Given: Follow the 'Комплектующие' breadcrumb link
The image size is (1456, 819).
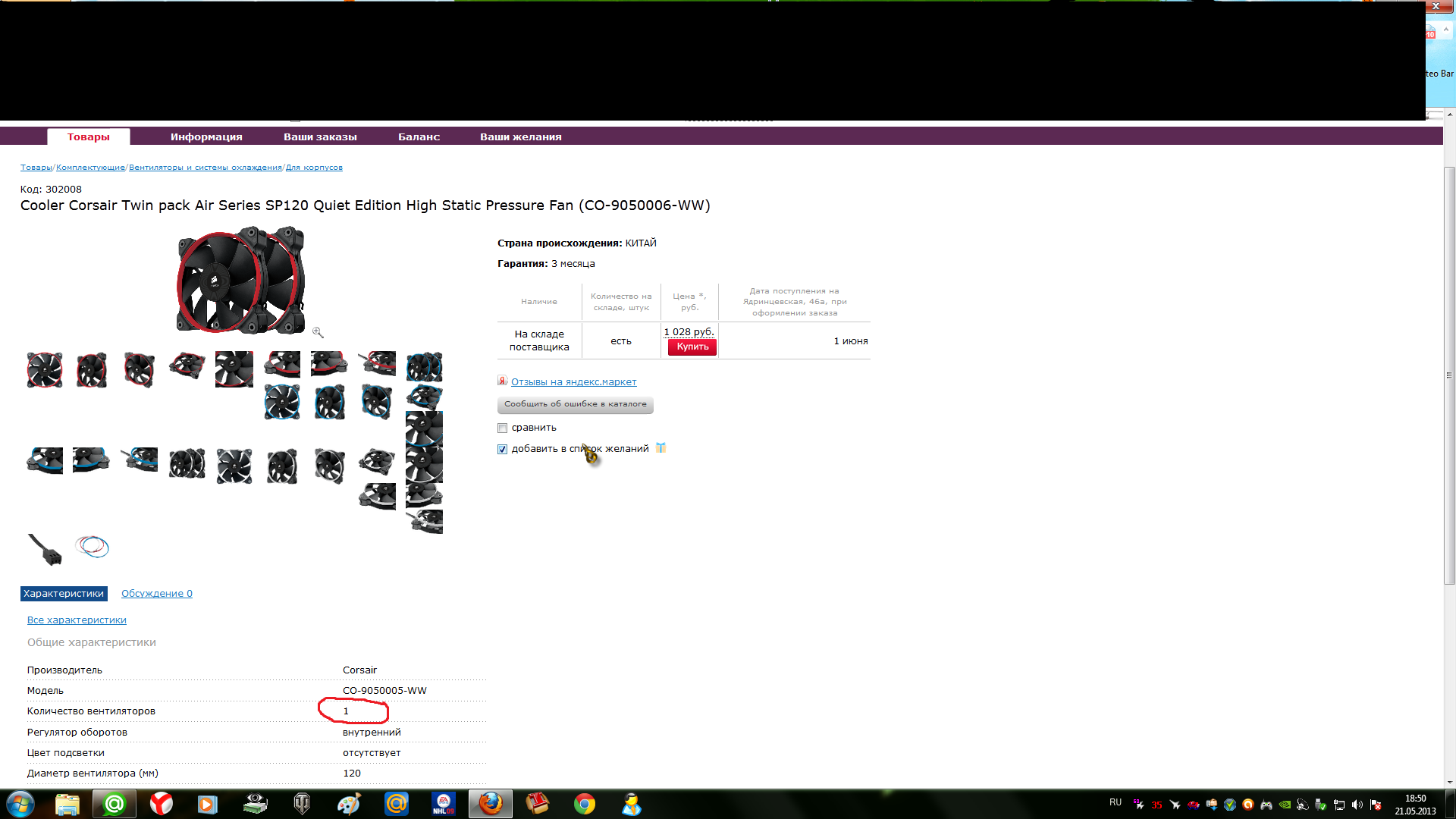Looking at the screenshot, I should [x=90, y=168].
